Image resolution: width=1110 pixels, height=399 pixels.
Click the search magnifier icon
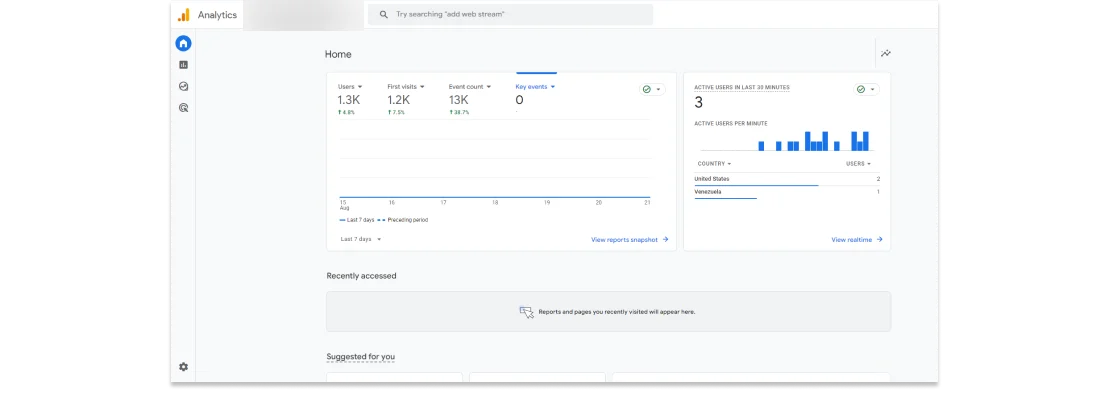point(384,14)
